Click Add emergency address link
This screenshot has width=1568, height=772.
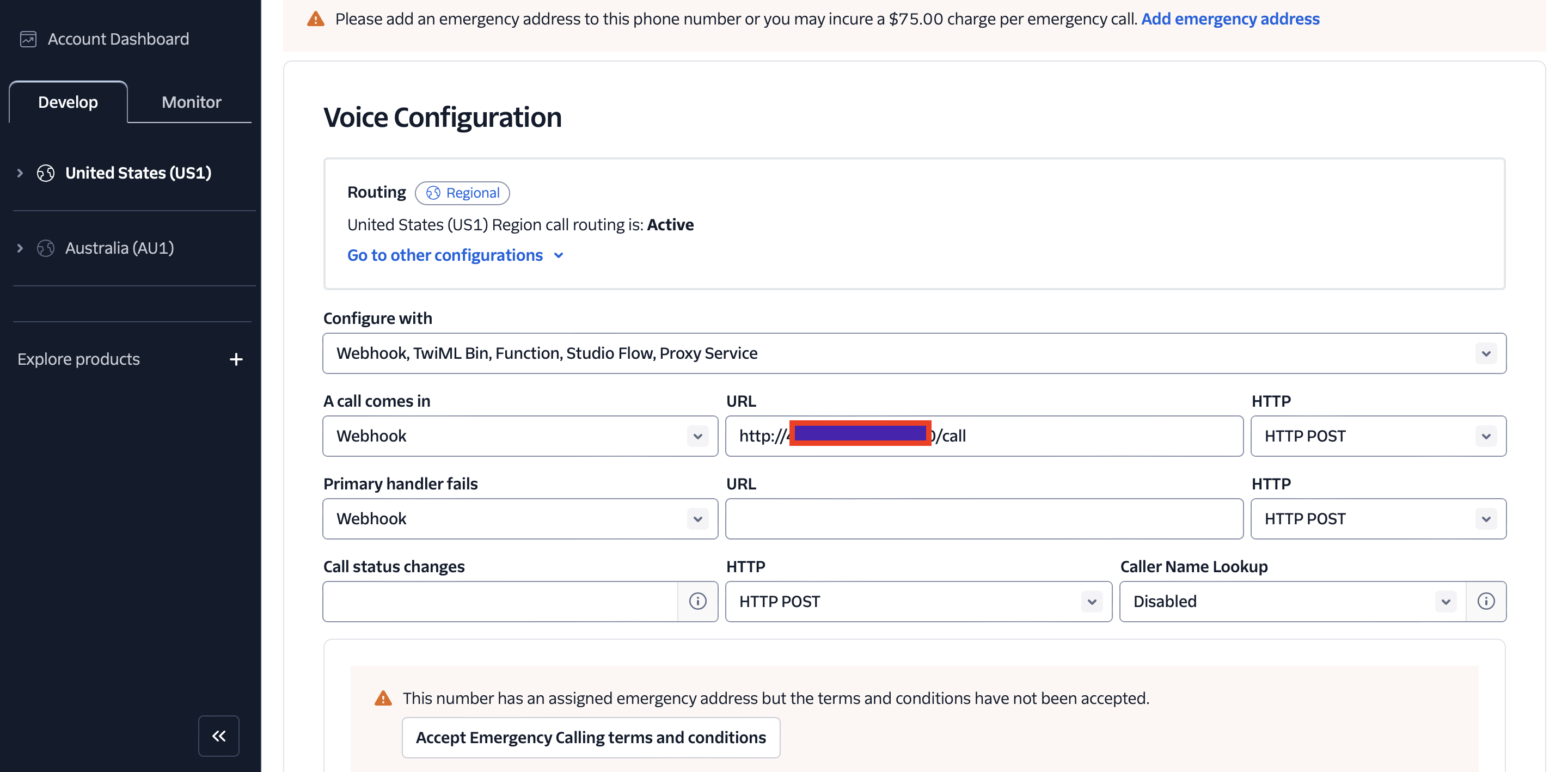(1230, 19)
